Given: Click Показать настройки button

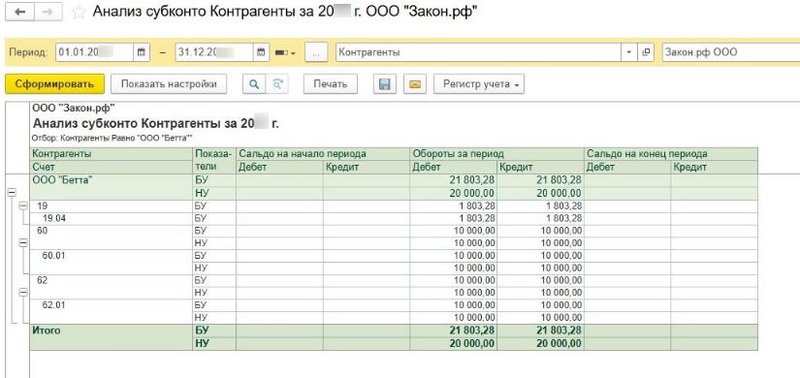Looking at the screenshot, I should [168, 84].
